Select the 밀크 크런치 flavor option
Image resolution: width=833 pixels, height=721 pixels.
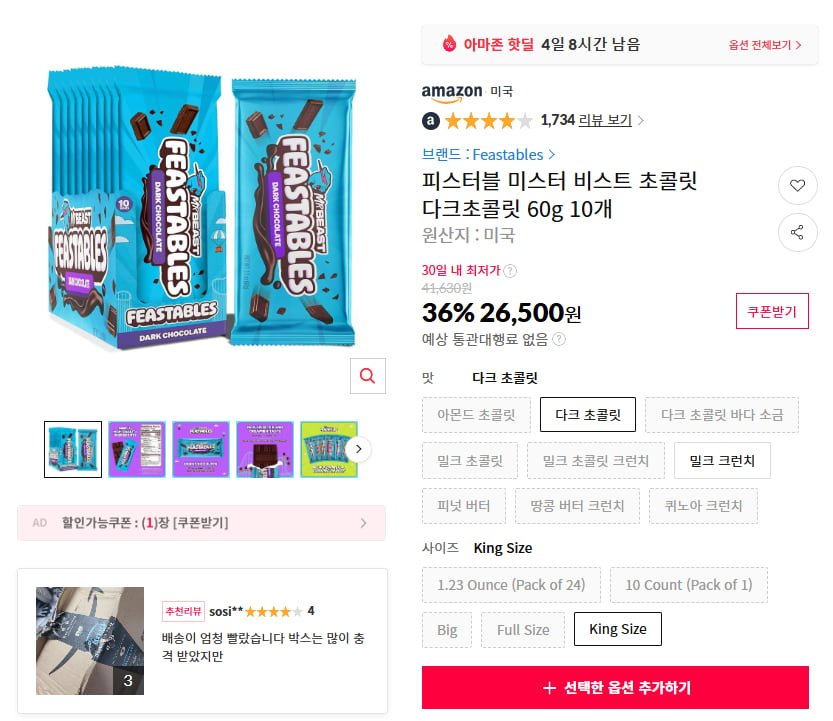(722, 461)
